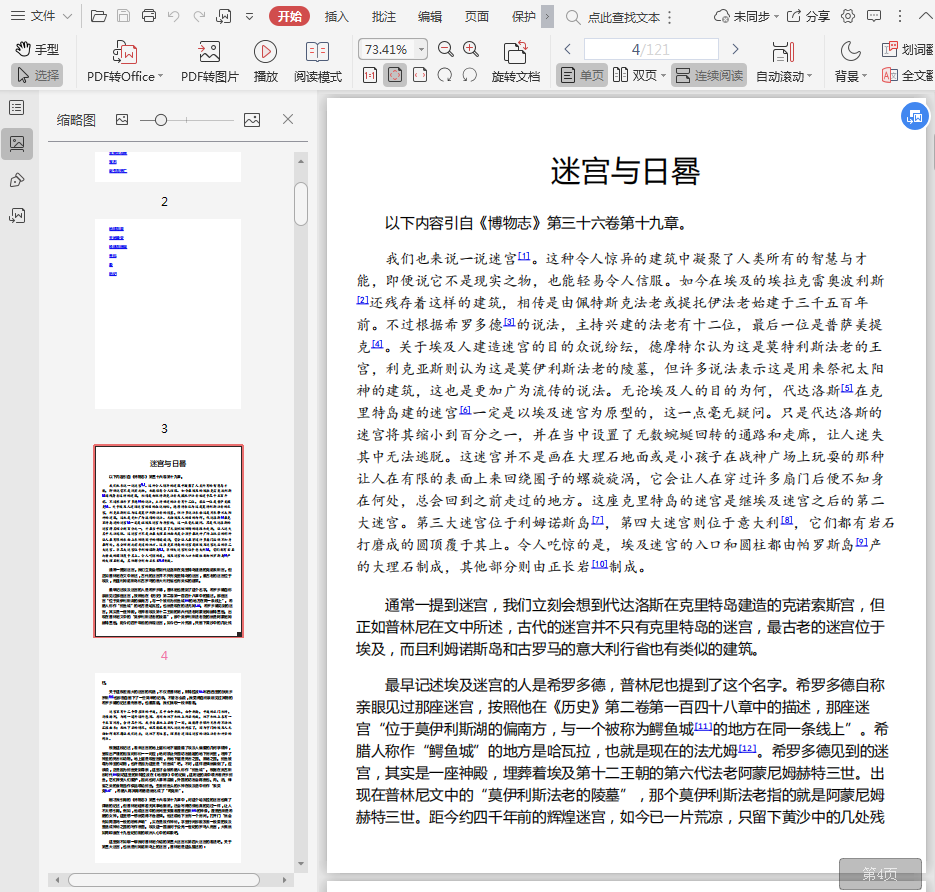Image resolution: width=935 pixels, height=892 pixels.
Task: Expand PDF转Office dropdown arrow
Action: pos(160,76)
